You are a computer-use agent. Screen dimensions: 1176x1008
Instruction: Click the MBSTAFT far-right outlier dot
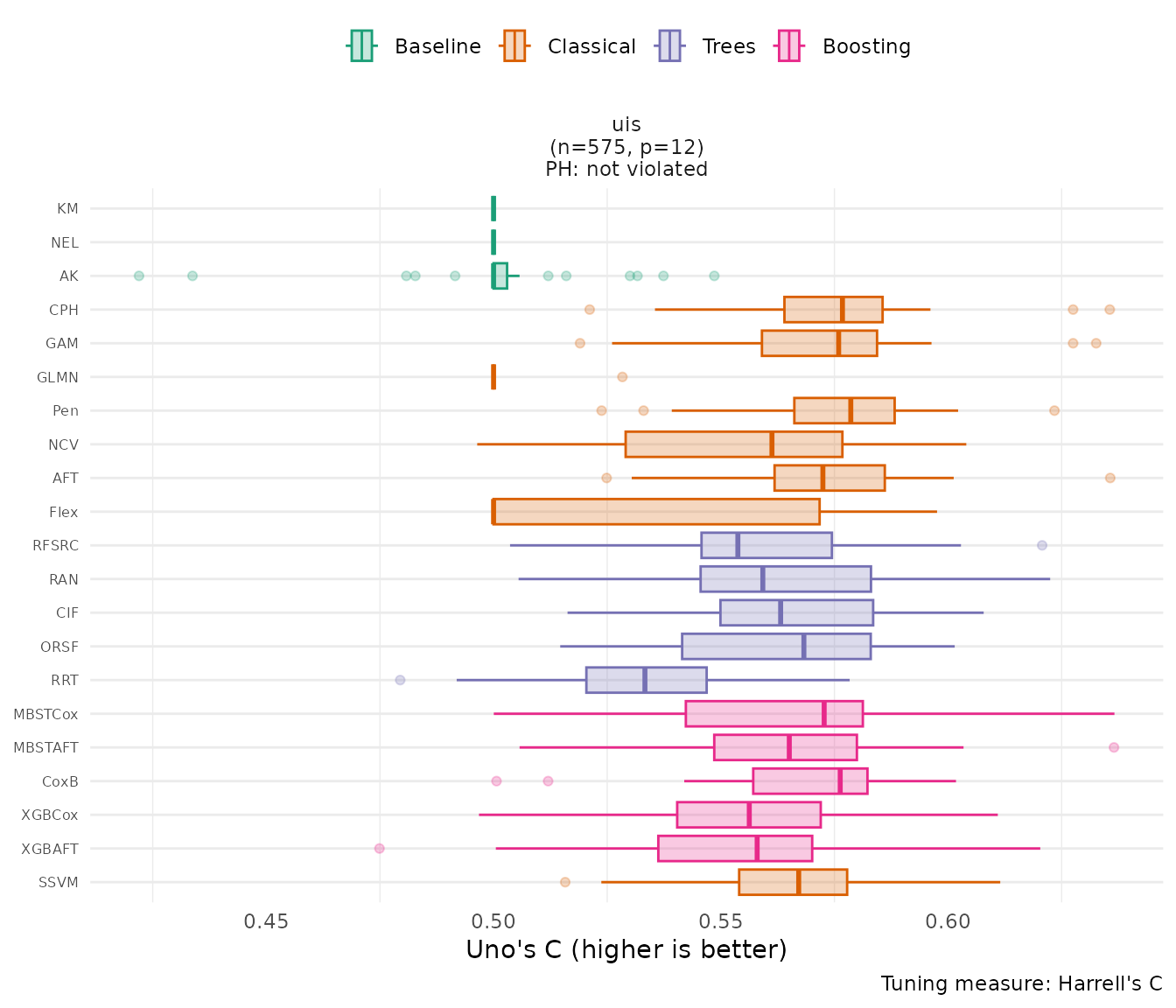[x=1113, y=747]
